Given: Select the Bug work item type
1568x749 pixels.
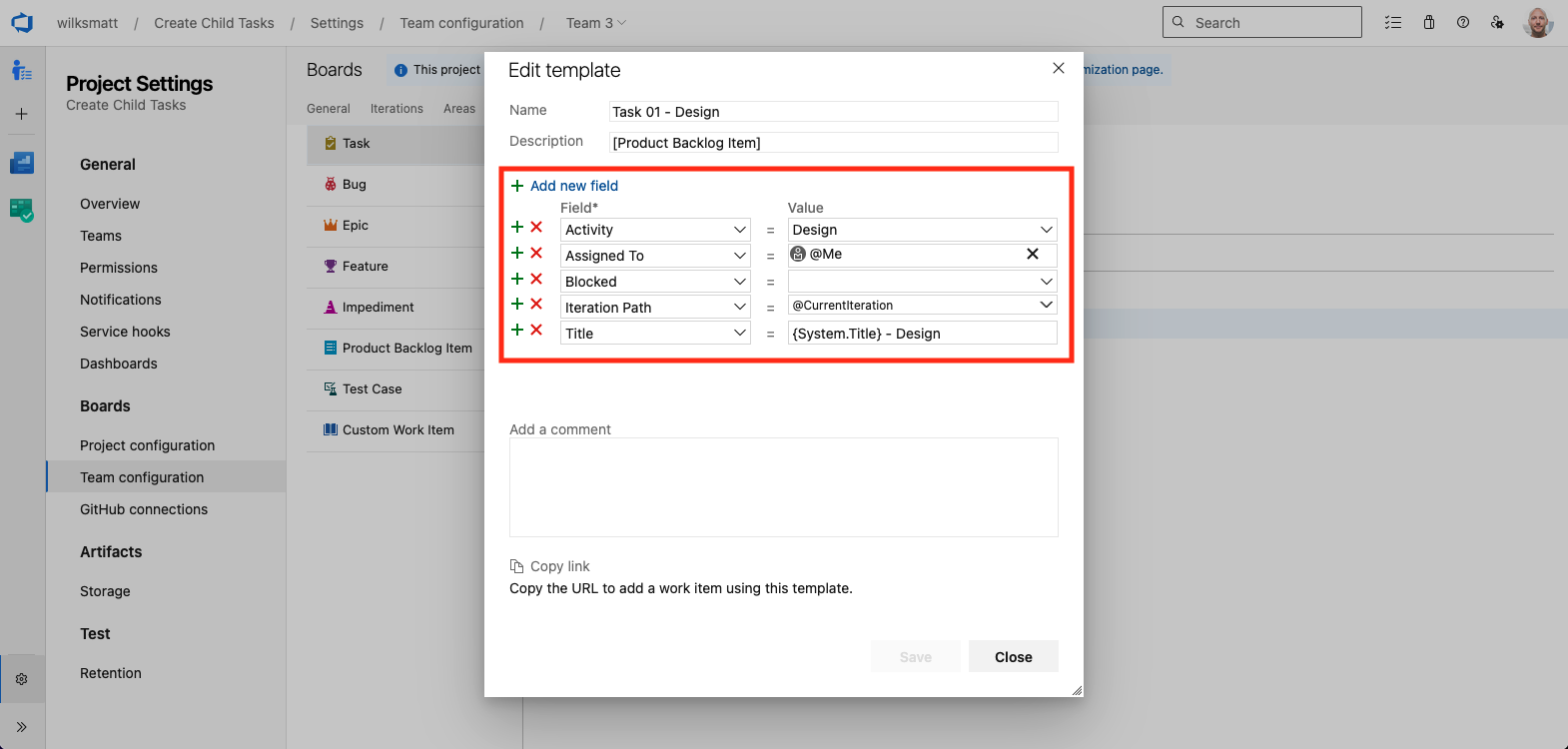Looking at the screenshot, I should pos(395,185).
